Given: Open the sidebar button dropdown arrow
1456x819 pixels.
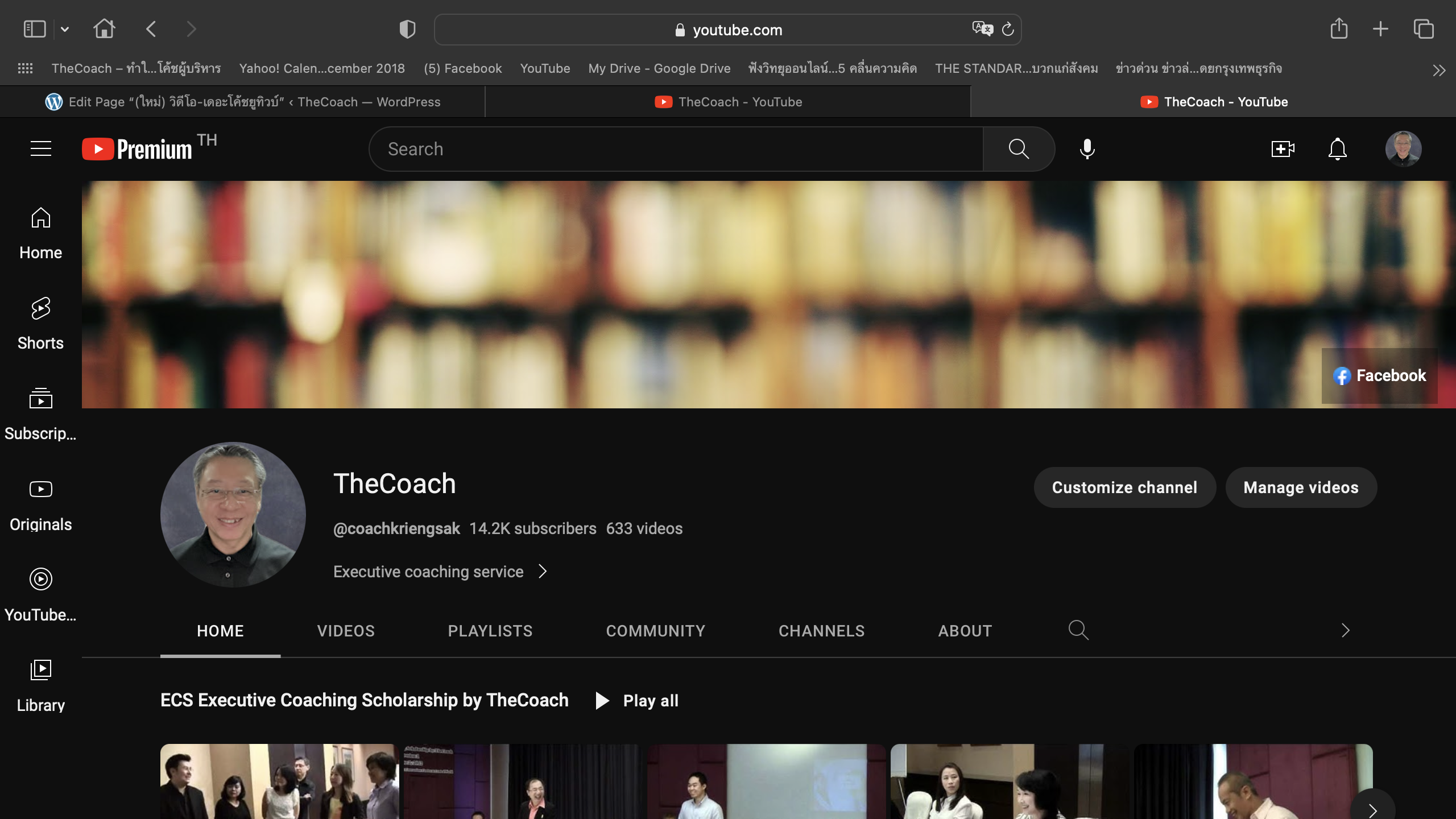Looking at the screenshot, I should pyautogui.click(x=65, y=29).
